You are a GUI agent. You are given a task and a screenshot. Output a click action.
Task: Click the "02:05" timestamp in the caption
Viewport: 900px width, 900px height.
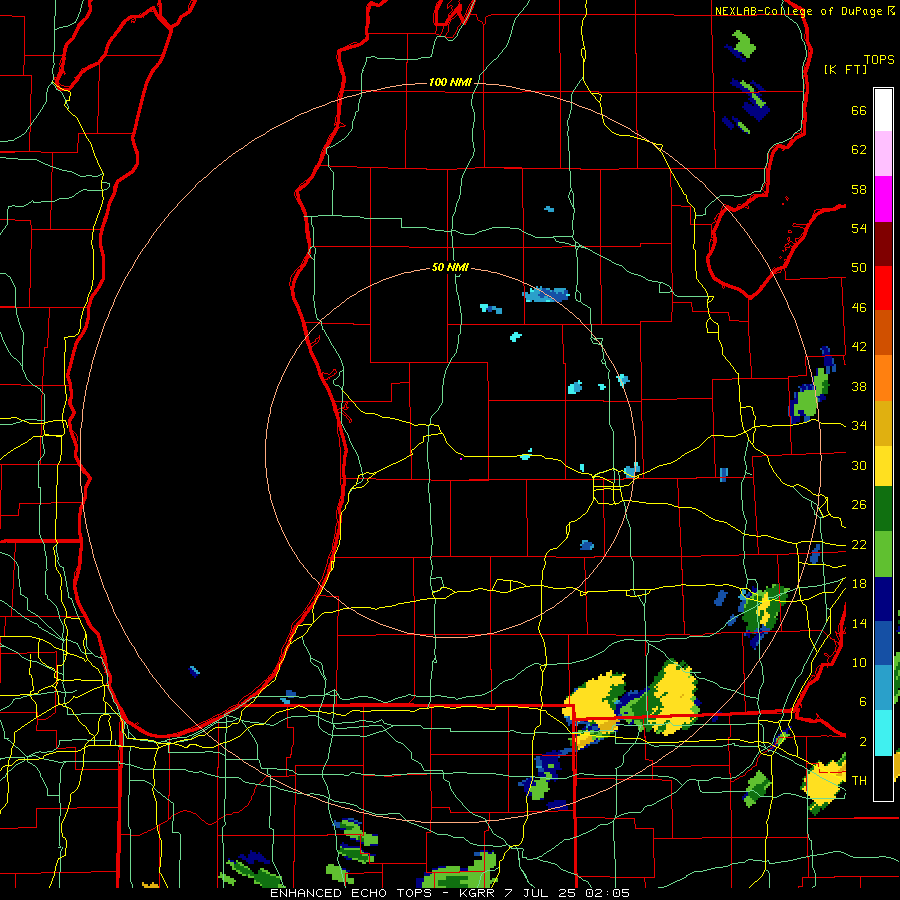click(607, 893)
